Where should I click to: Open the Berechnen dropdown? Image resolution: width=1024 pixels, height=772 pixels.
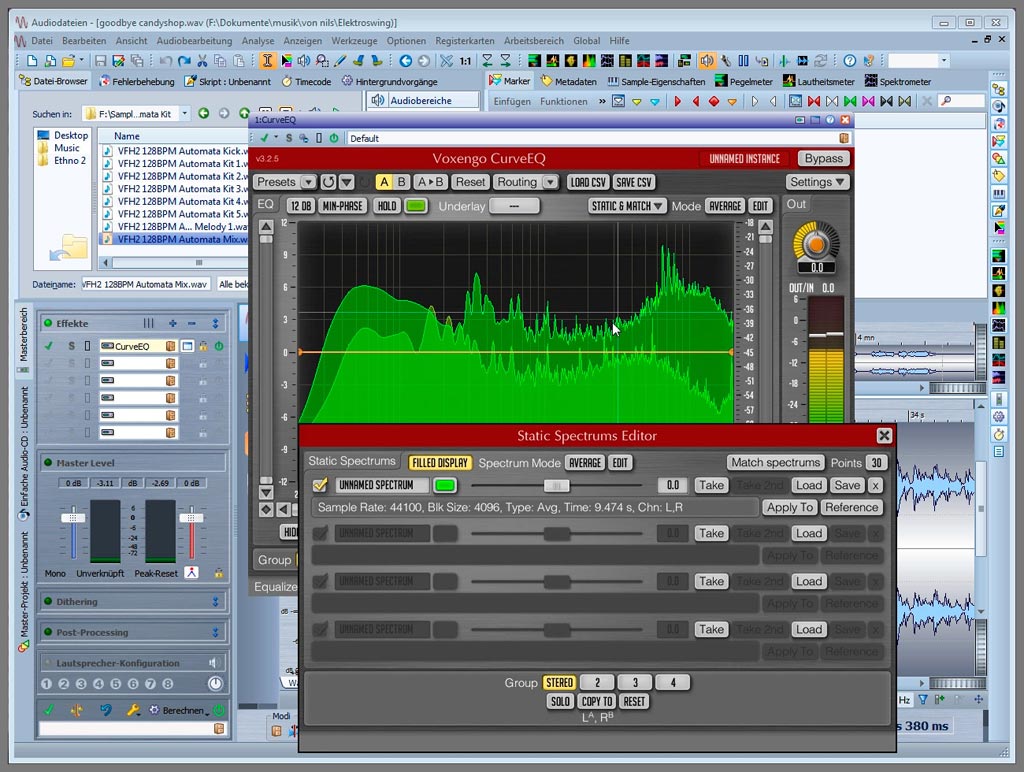[182, 710]
